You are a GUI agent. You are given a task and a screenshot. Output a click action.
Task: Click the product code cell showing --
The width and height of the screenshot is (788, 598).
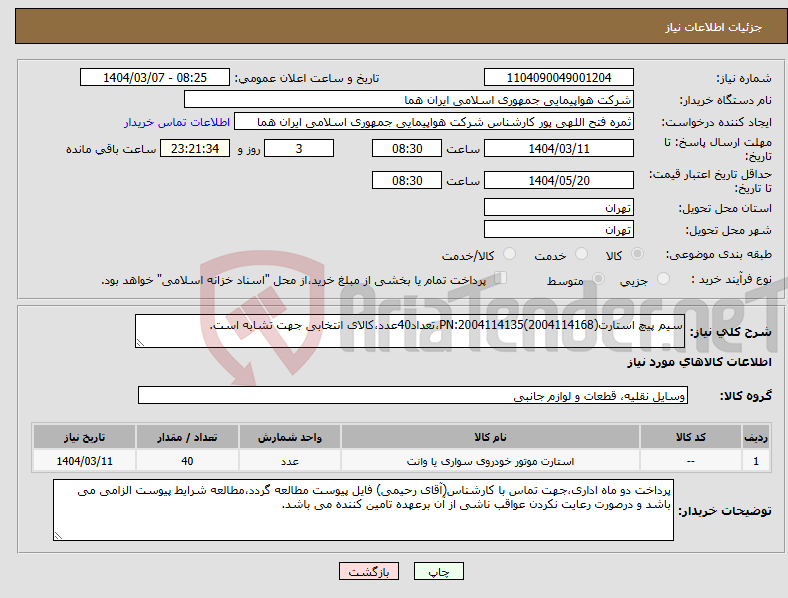click(x=691, y=461)
